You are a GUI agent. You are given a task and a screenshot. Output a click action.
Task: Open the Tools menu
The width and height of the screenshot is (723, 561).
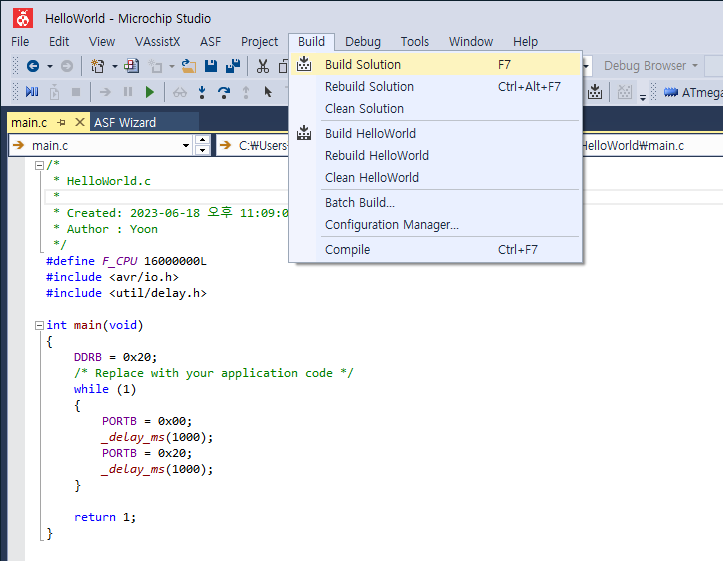[415, 42]
